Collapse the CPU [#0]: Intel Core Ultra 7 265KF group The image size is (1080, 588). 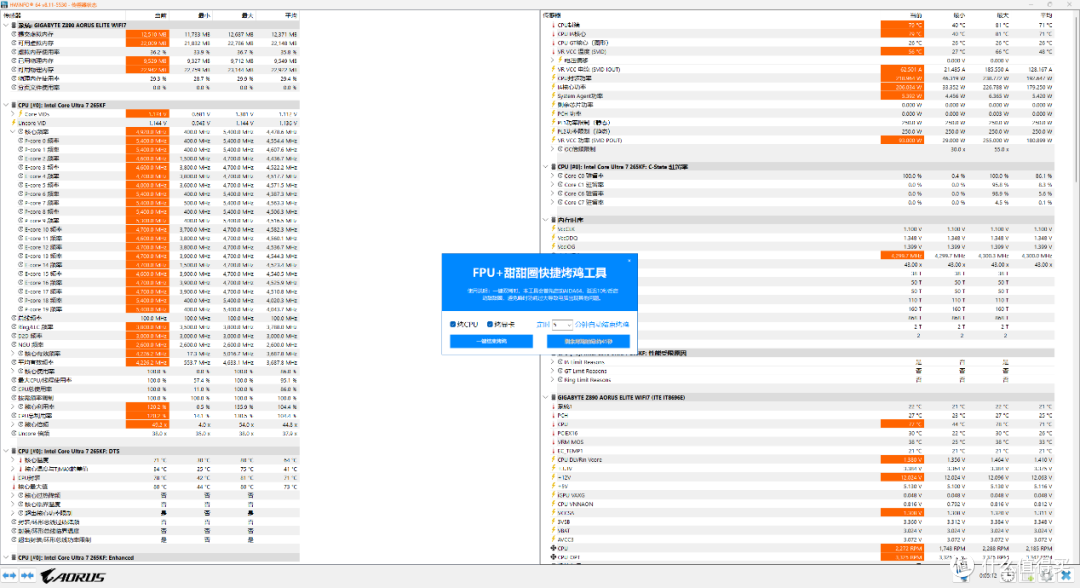(x=6, y=105)
